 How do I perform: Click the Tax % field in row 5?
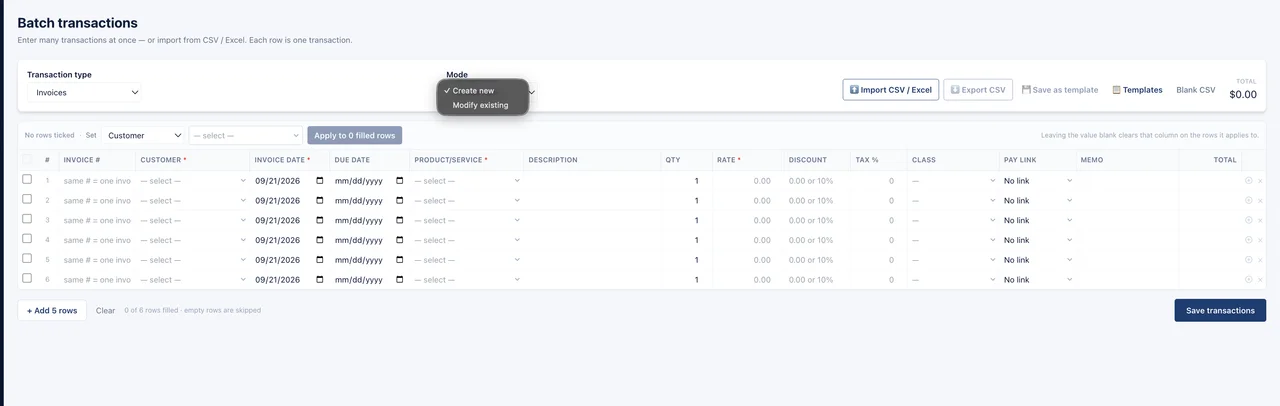pos(877,260)
